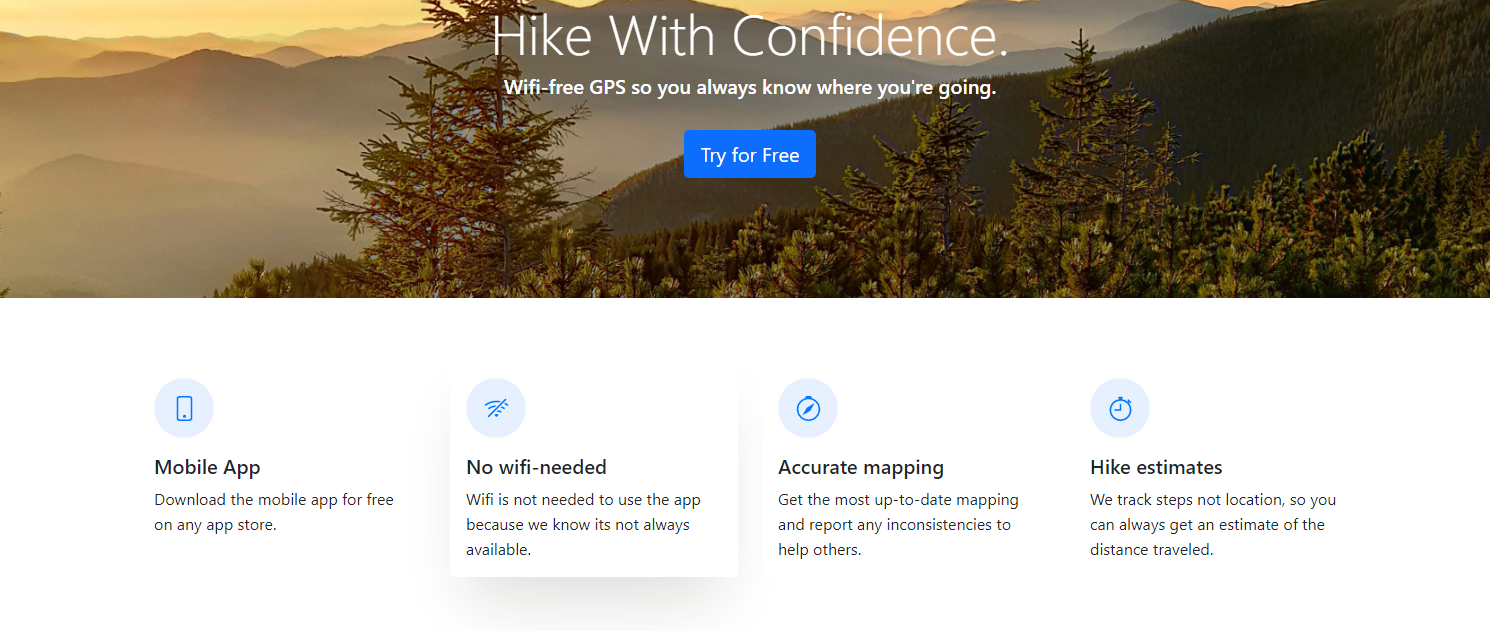Select the mobile phone icon

(x=184, y=408)
